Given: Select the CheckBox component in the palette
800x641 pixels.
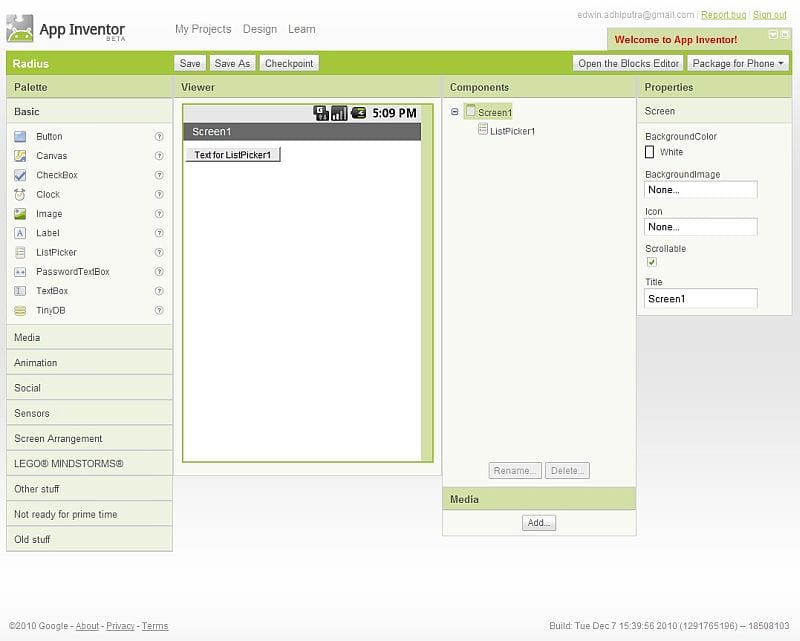Looking at the screenshot, I should tap(56, 175).
